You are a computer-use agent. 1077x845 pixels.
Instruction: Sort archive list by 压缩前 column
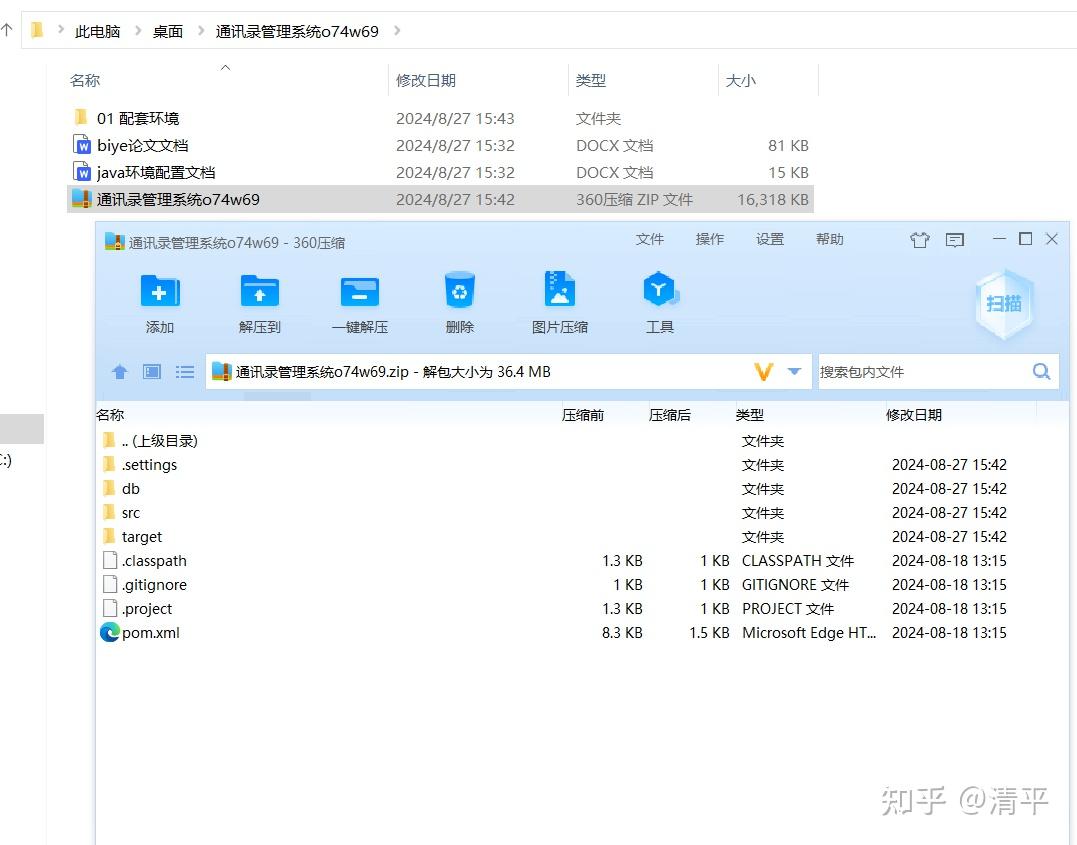tap(582, 415)
